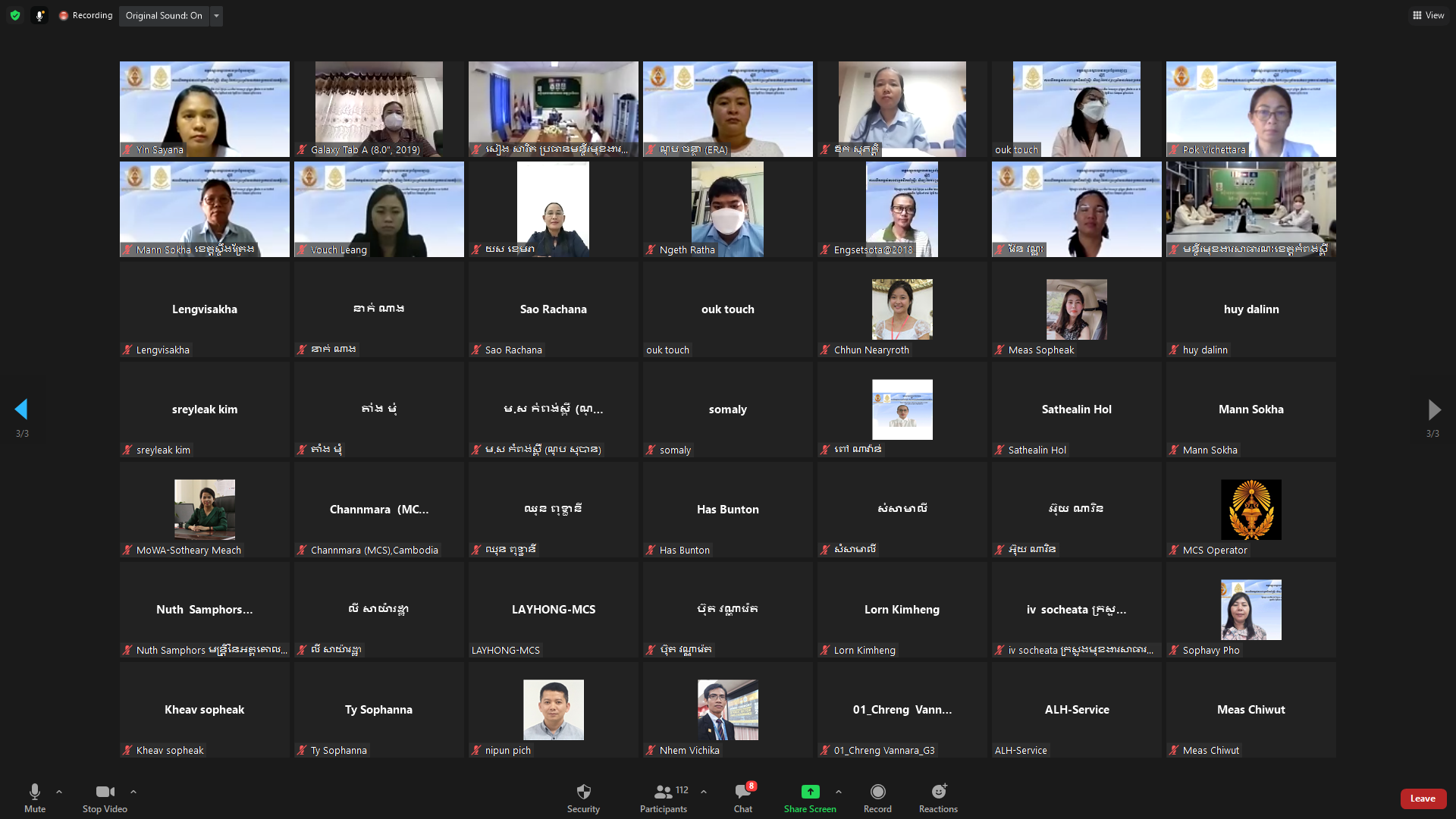Go to previous gallery page with the blue arrow
This screenshot has height=819, width=1456.
click(x=21, y=409)
